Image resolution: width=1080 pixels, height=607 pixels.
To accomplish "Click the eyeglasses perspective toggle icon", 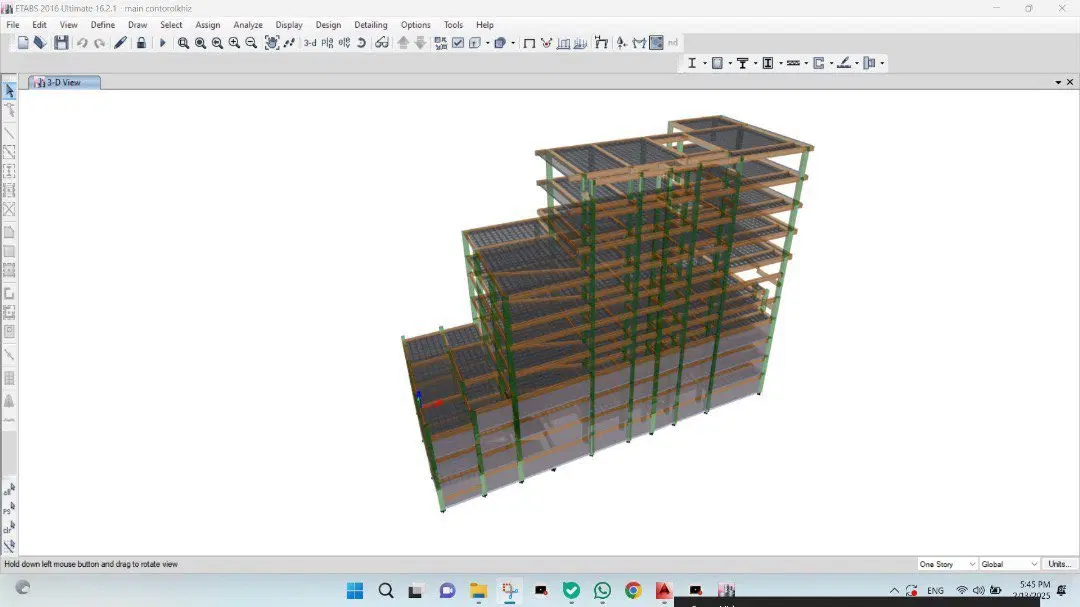I will pos(382,43).
